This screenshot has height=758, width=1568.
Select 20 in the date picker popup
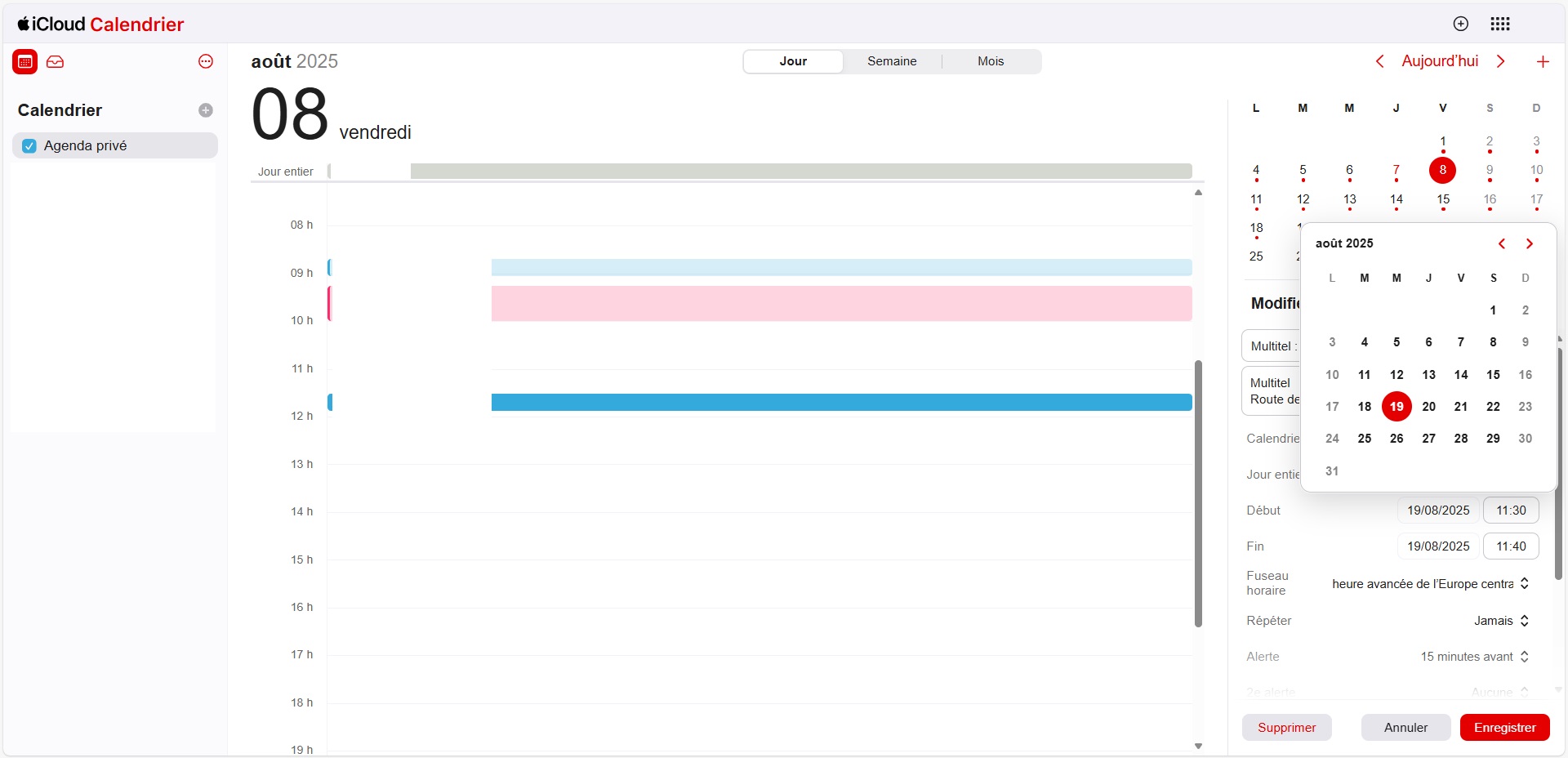[x=1428, y=406]
